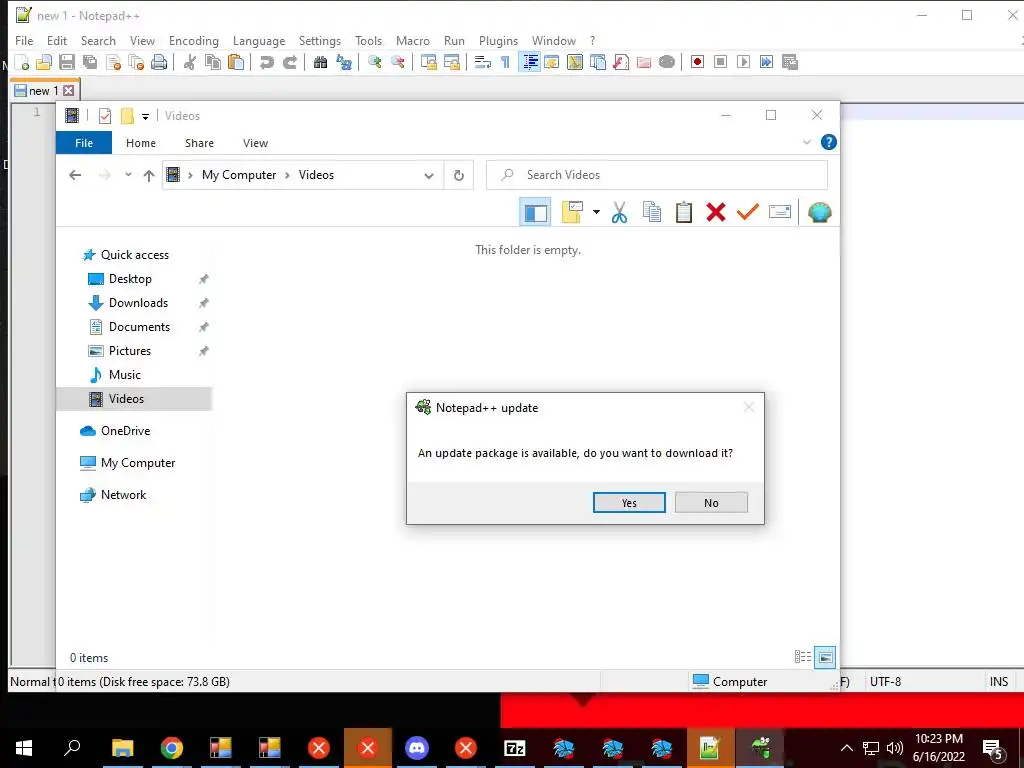Expand the address bar history dropdown
Viewport: 1024px width, 768px height.
tap(429, 175)
